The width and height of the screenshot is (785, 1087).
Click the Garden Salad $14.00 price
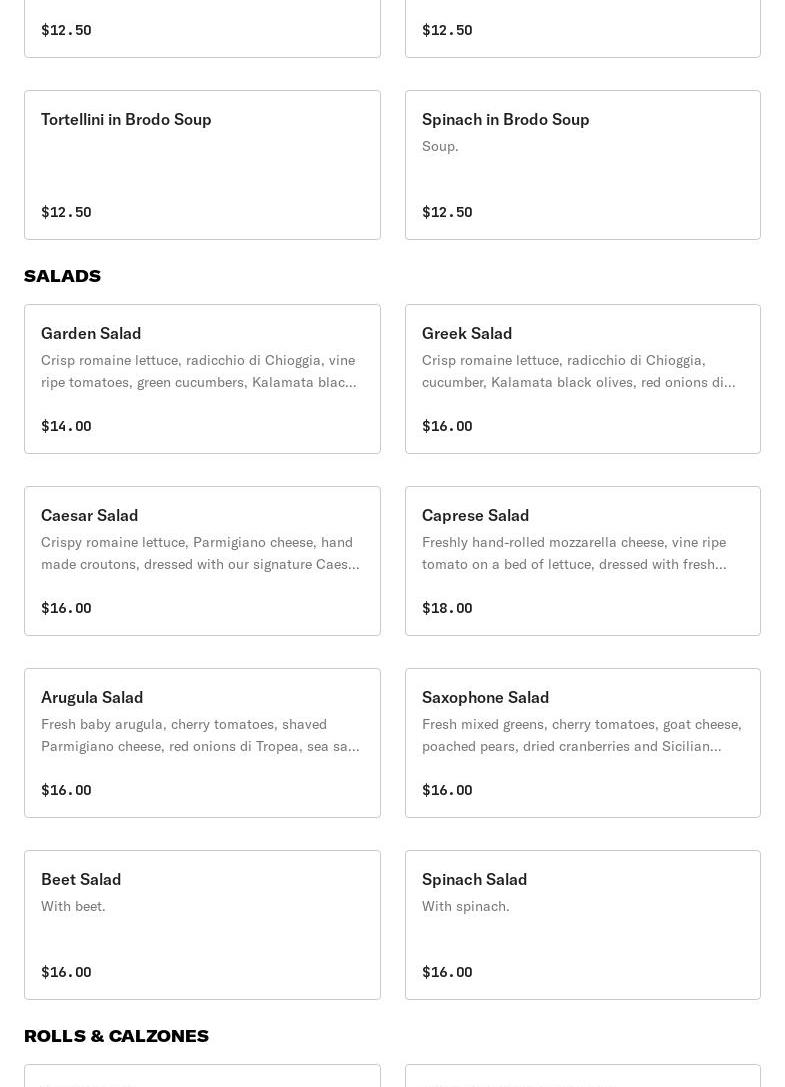66,426
